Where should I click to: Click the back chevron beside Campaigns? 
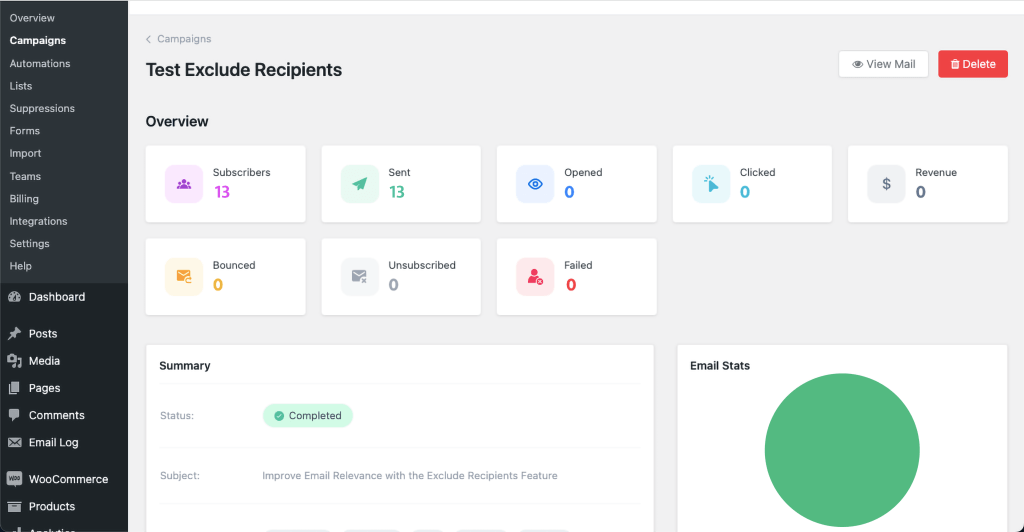click(x=148, y=39)
